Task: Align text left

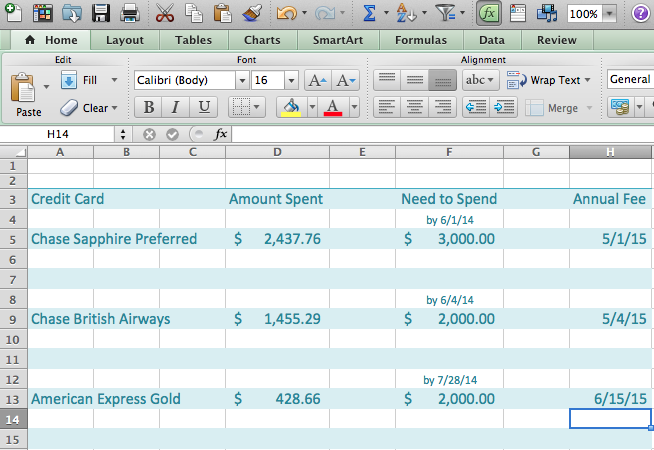Action: click(387, 108)
